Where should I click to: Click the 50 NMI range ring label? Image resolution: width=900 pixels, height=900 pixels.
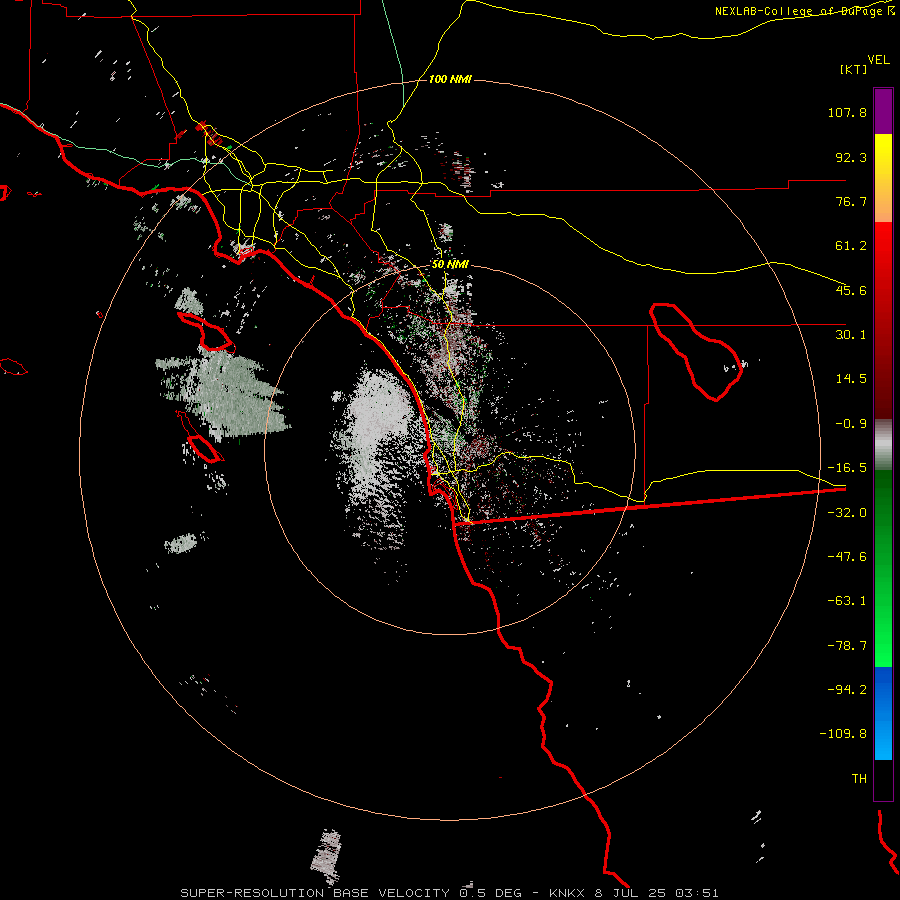click(x=450, y=265)
